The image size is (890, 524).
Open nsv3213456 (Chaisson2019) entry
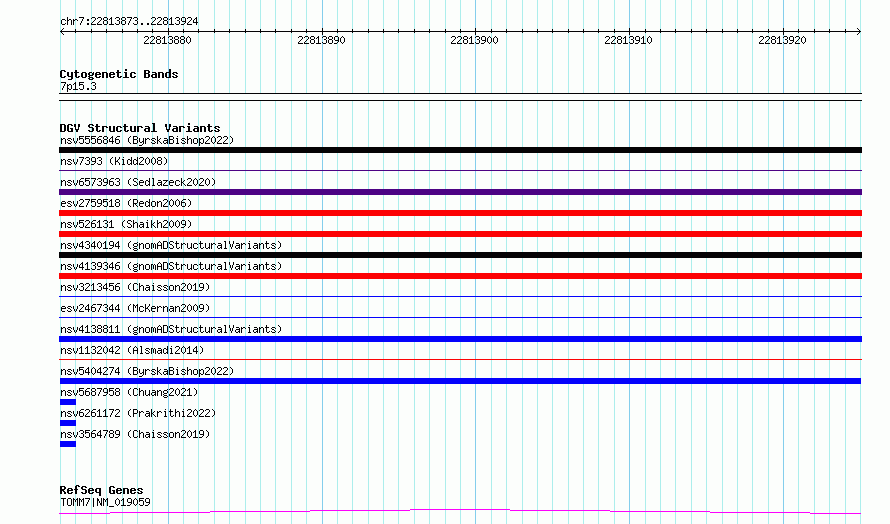pyautogui.click(x=135, y=287)
